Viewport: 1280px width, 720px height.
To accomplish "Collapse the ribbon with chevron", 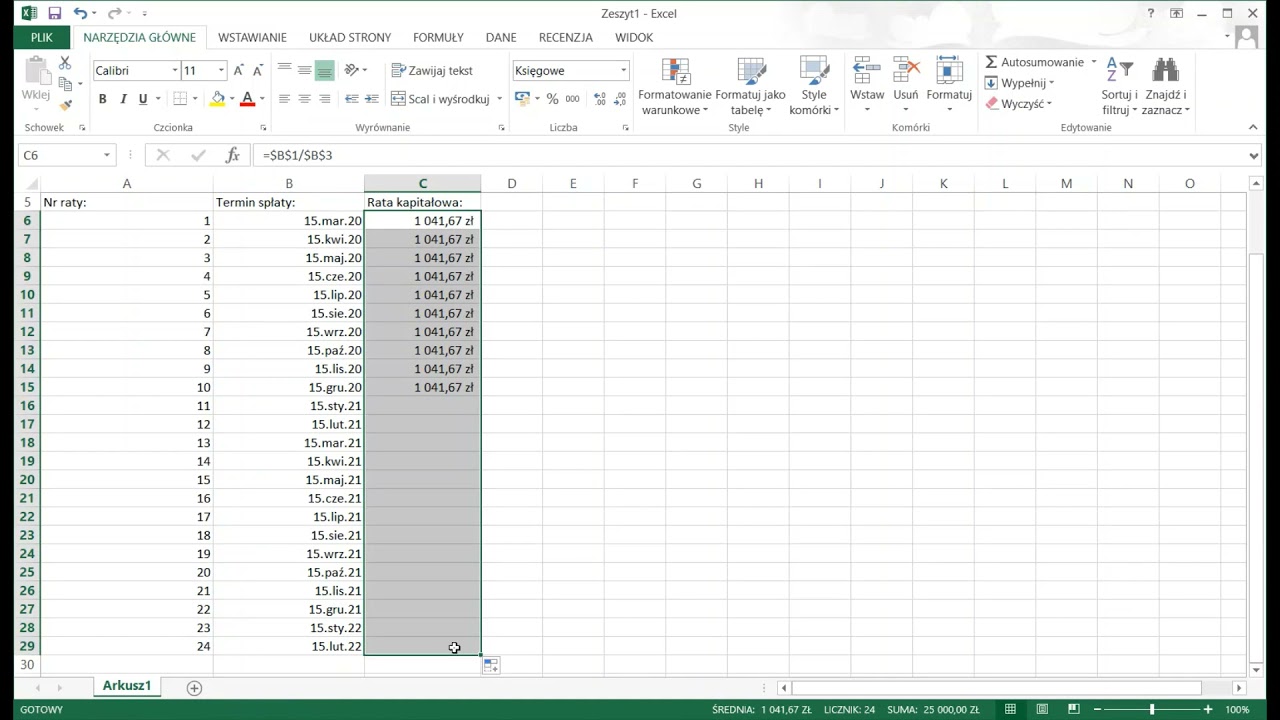I will tap(1253, 127).
